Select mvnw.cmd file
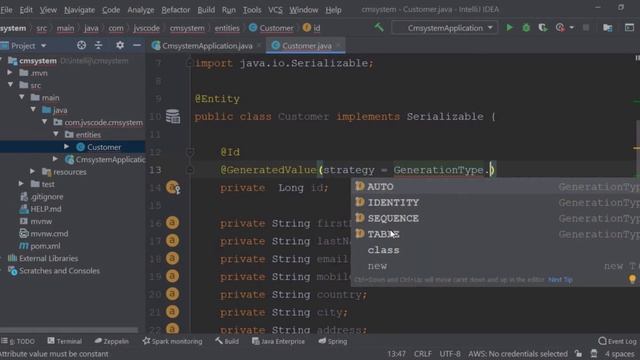The width and height of the screenshot is (640, 360). (44, 233)
